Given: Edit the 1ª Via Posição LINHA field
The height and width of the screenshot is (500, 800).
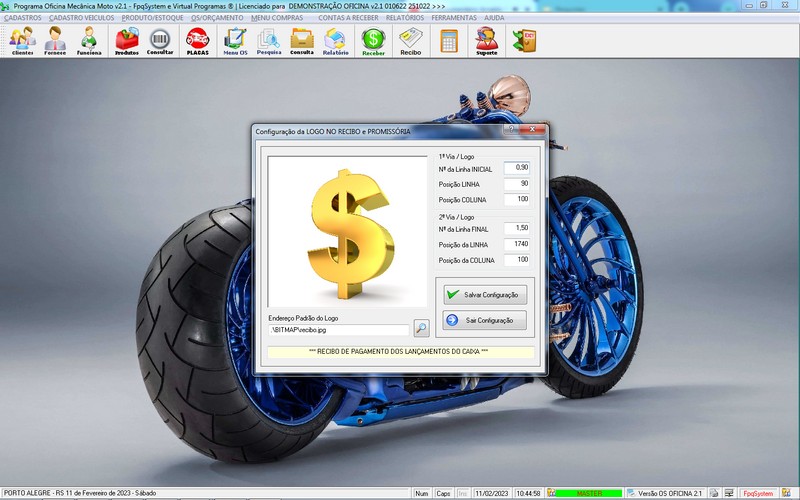Looking at the screenshot, I should (516, 184).
